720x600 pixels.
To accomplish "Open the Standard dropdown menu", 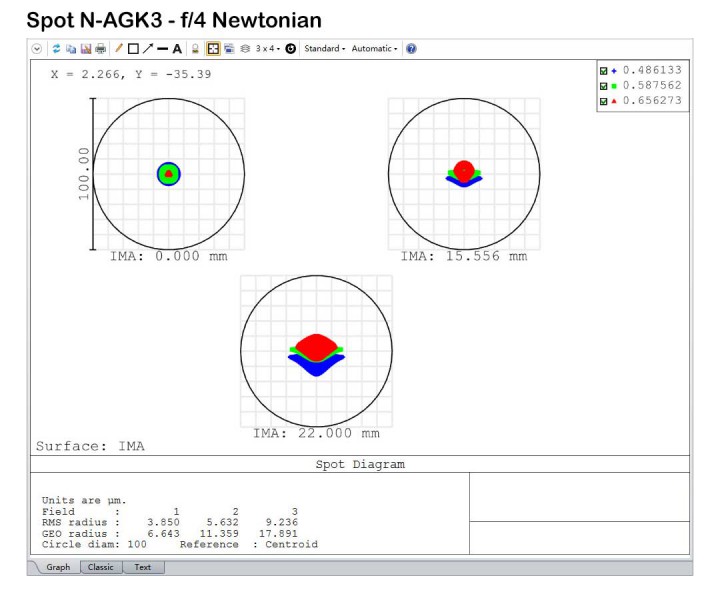I will (324, 48).
